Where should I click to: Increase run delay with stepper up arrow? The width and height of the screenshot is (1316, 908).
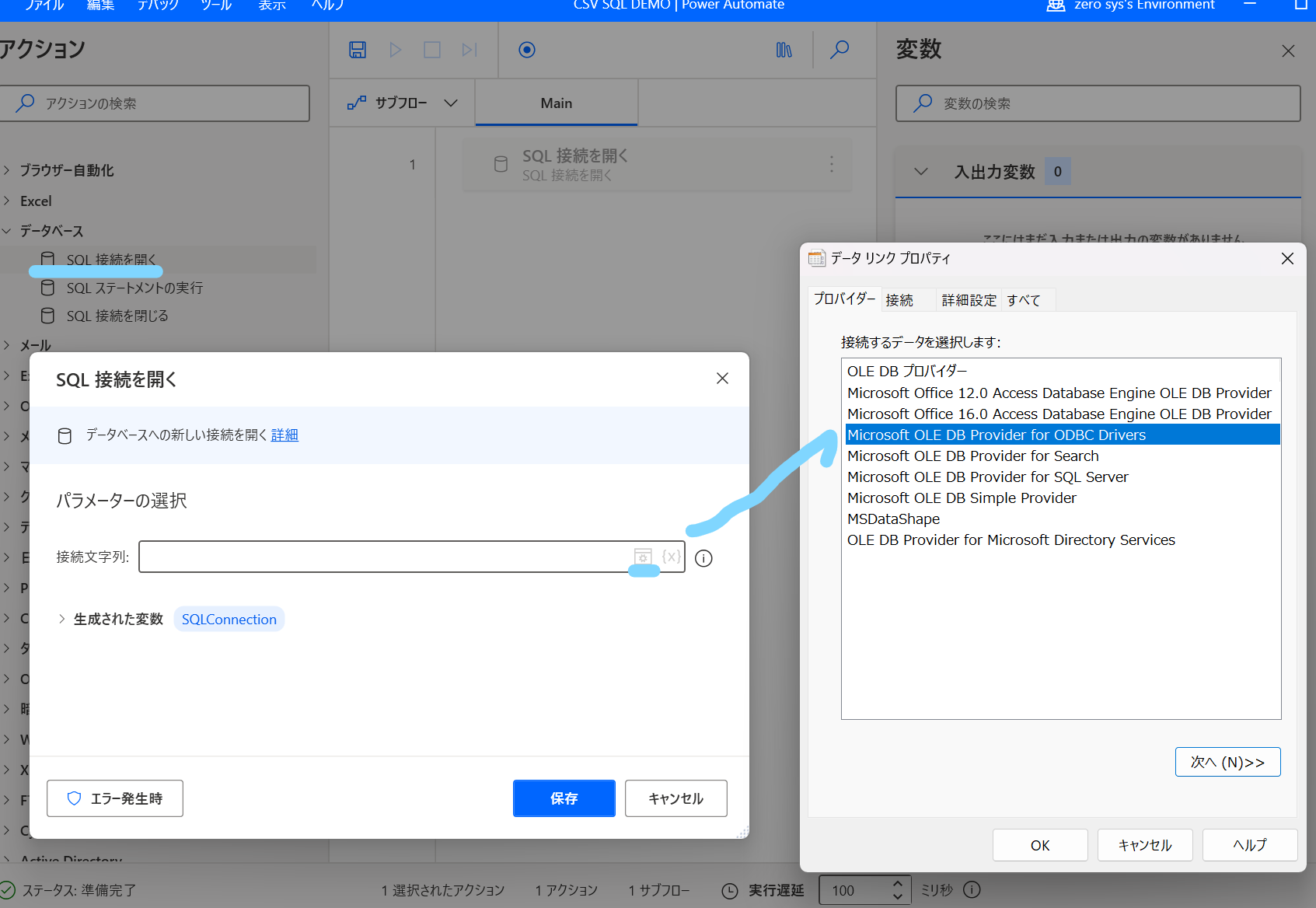coord(898,884)
